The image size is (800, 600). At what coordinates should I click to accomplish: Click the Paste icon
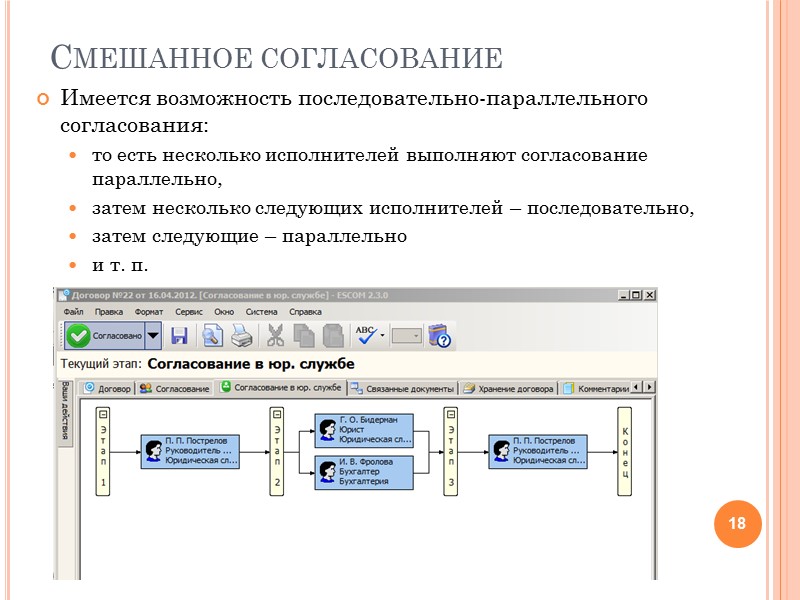click(x=332, y=335)
